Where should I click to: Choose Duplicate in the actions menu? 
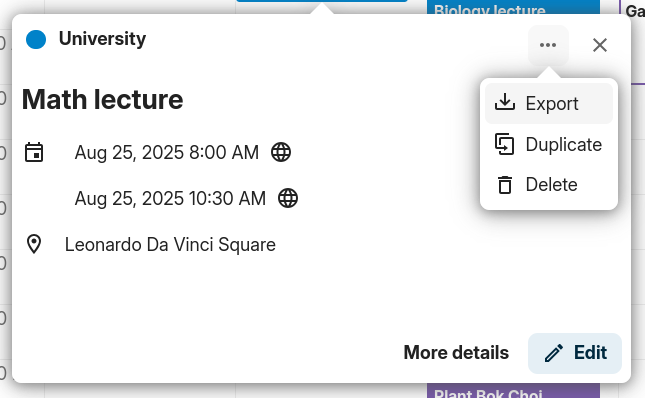pos(549,144)
